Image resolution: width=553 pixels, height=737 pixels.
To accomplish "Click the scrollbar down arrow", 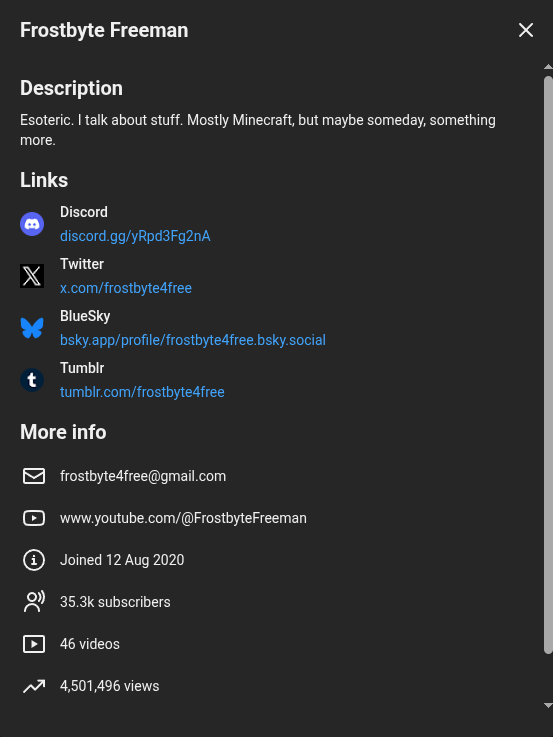I will pos(548,705).
